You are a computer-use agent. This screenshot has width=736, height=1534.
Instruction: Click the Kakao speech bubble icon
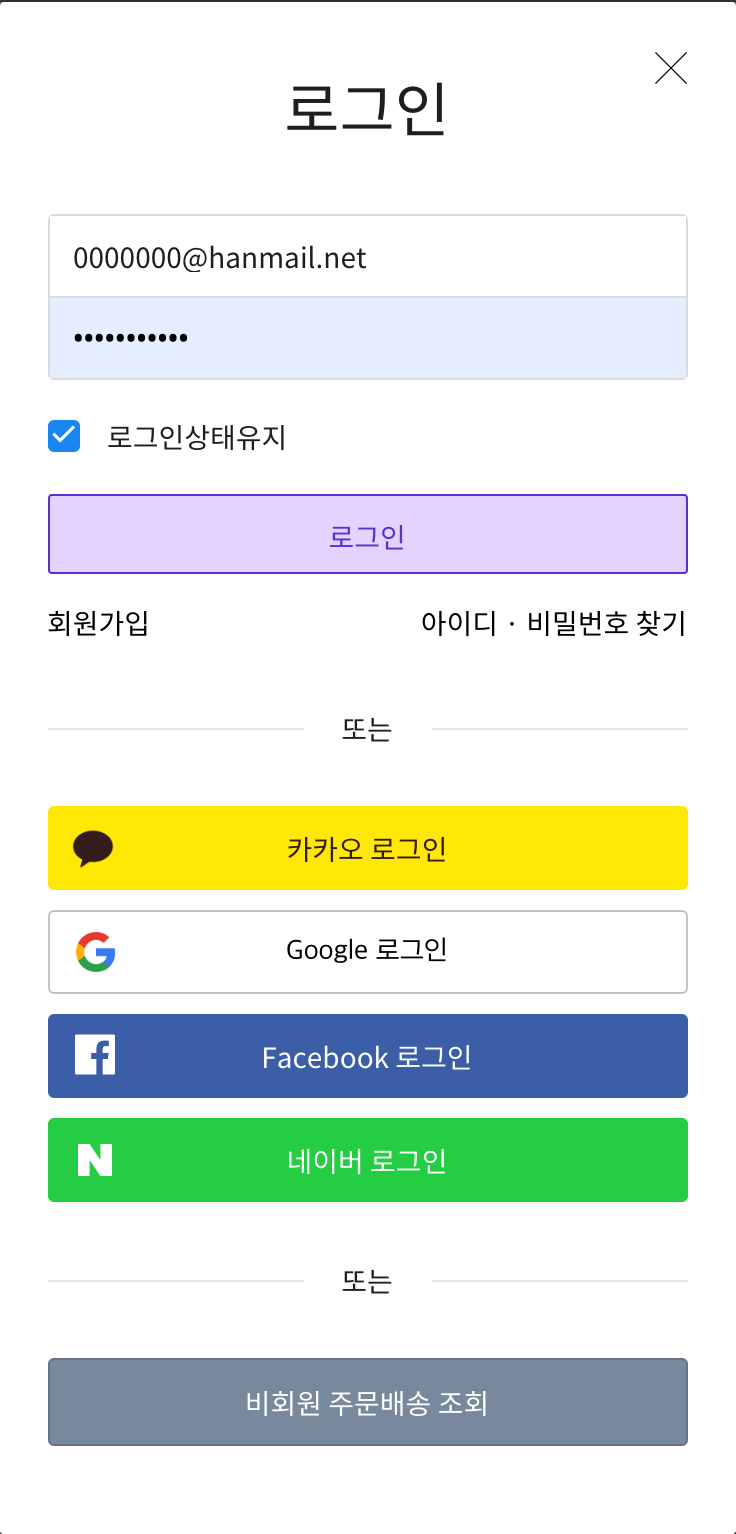tap(93, 849)
